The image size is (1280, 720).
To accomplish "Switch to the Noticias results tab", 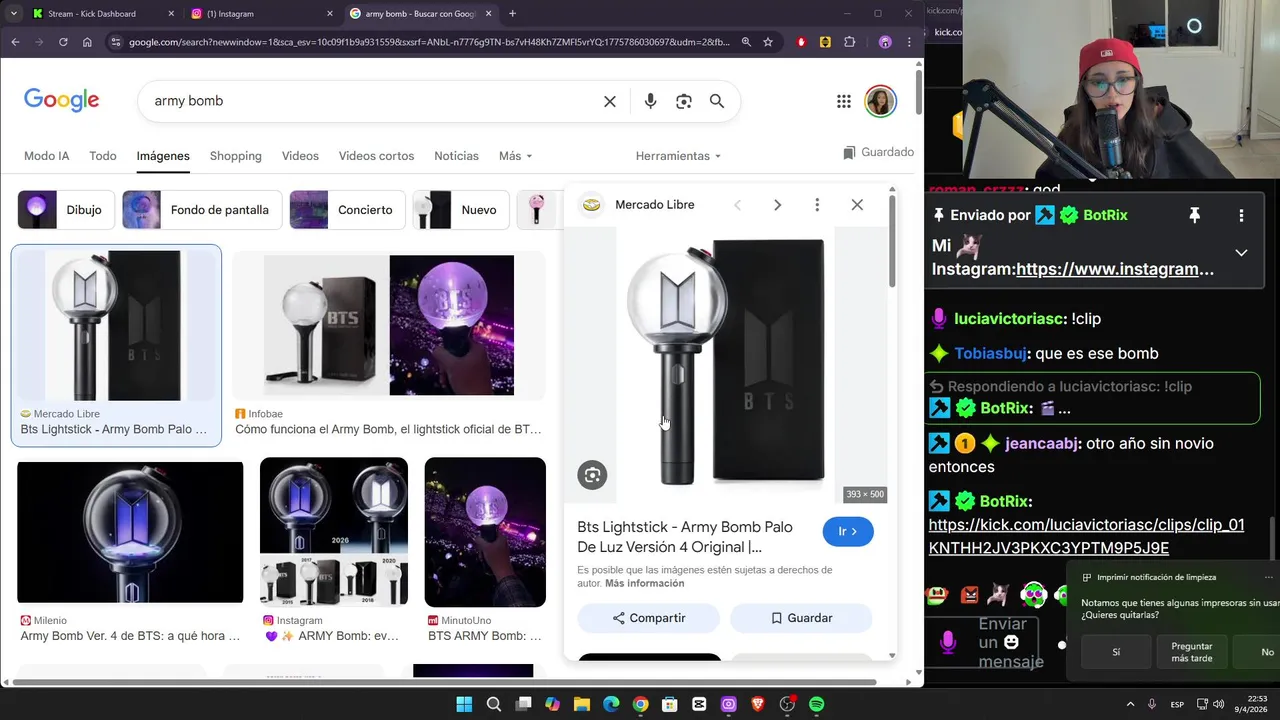I will point(456,156).
